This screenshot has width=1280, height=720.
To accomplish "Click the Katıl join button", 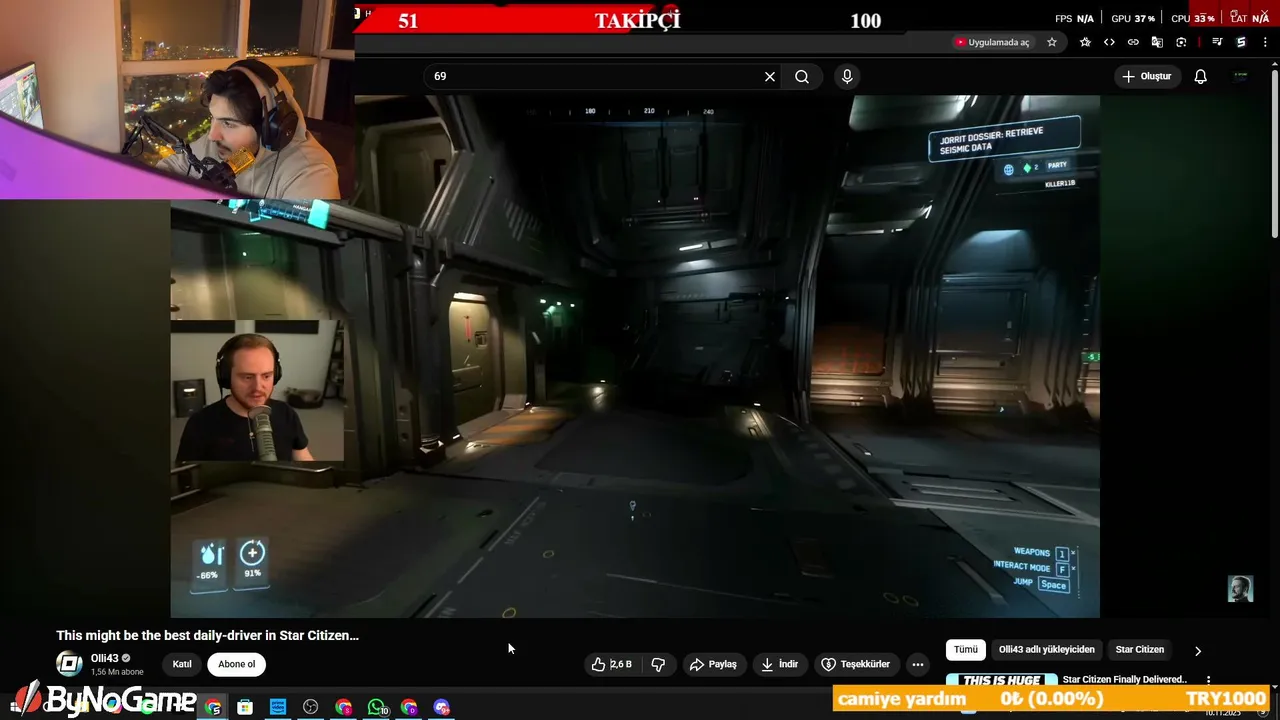I will (x=182, y=664).
